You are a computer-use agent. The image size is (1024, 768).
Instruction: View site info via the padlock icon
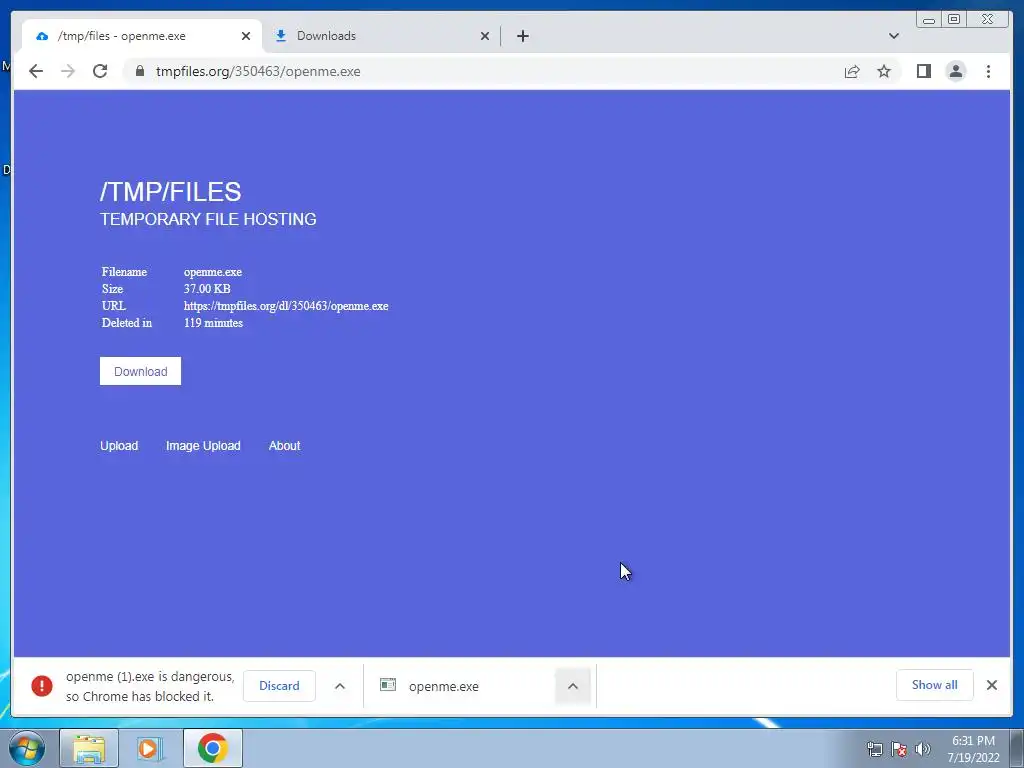(x=139, y=71)
